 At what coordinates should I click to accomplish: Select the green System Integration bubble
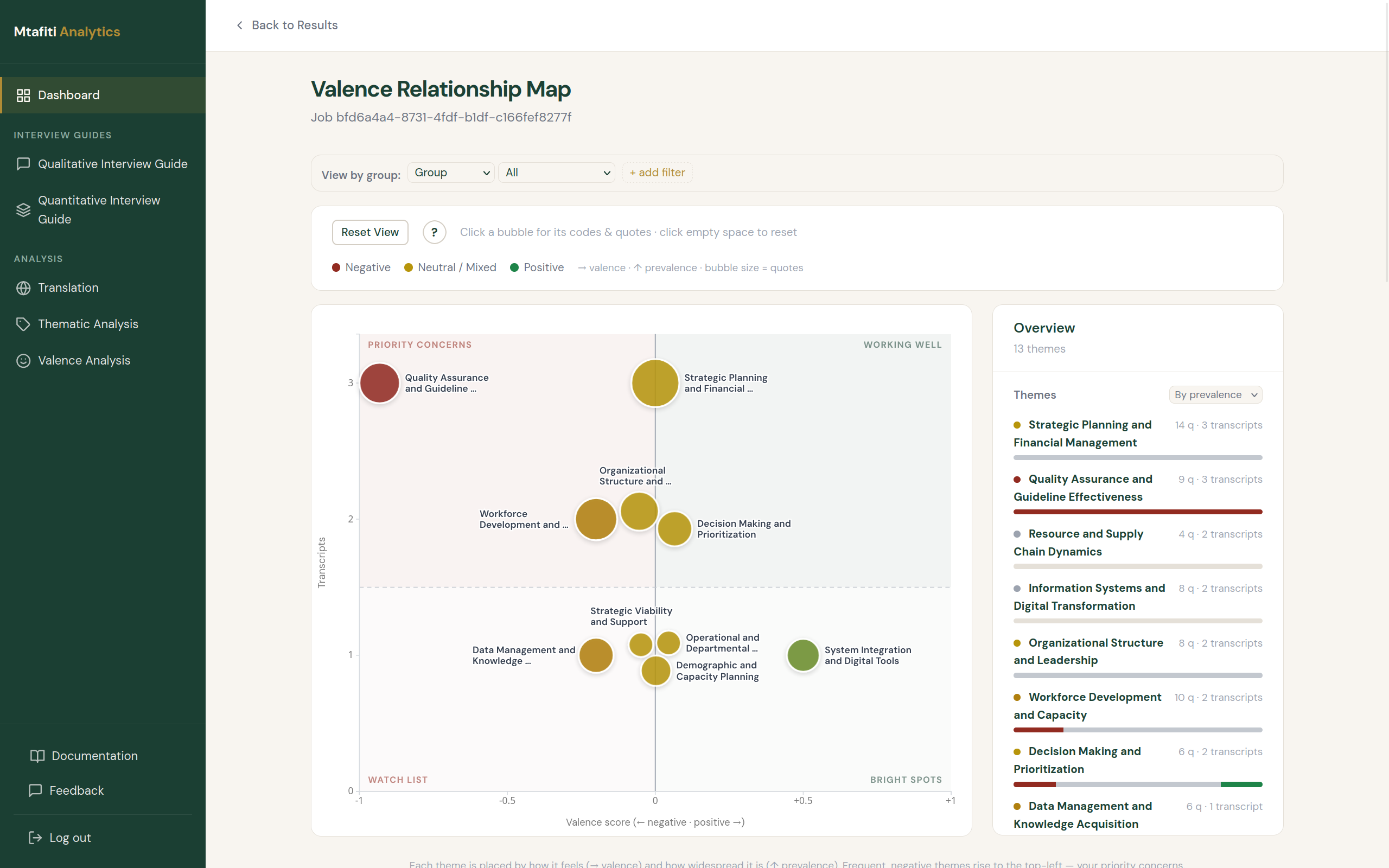coord(803,655)
